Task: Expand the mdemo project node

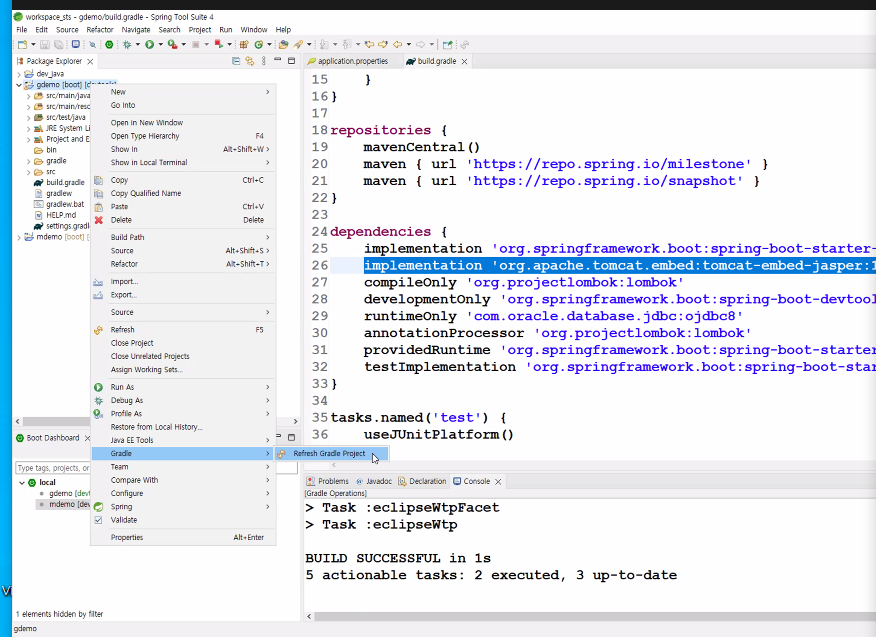Action: pos(18,237)
